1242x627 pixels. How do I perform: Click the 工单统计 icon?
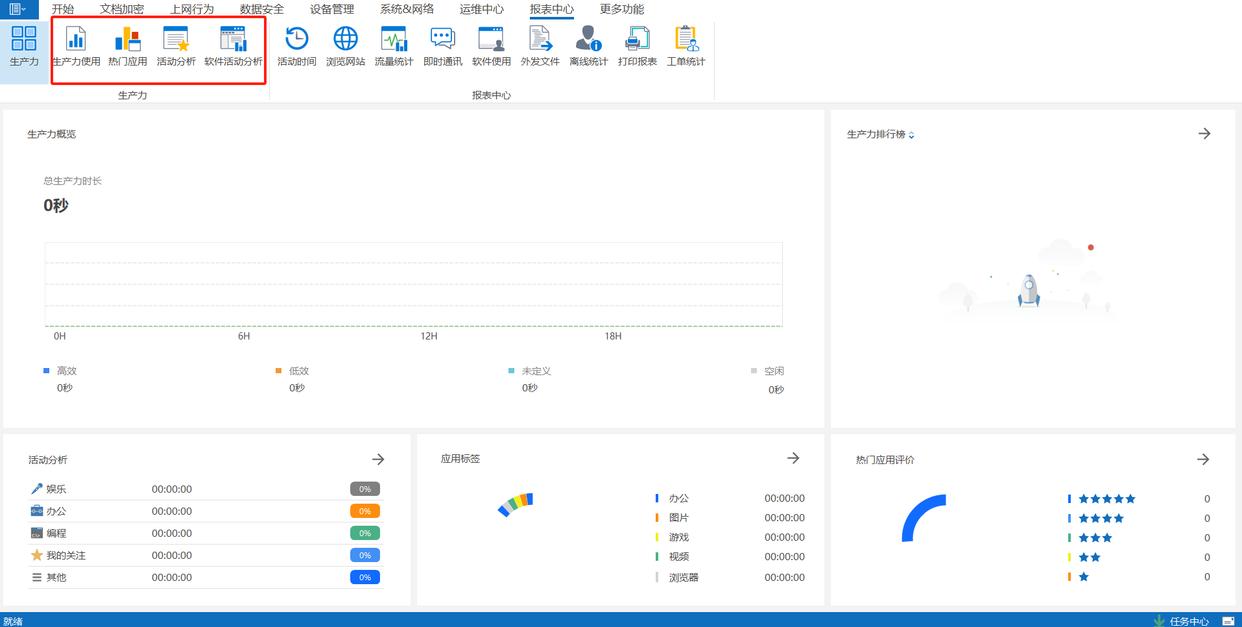click(686, 47)
